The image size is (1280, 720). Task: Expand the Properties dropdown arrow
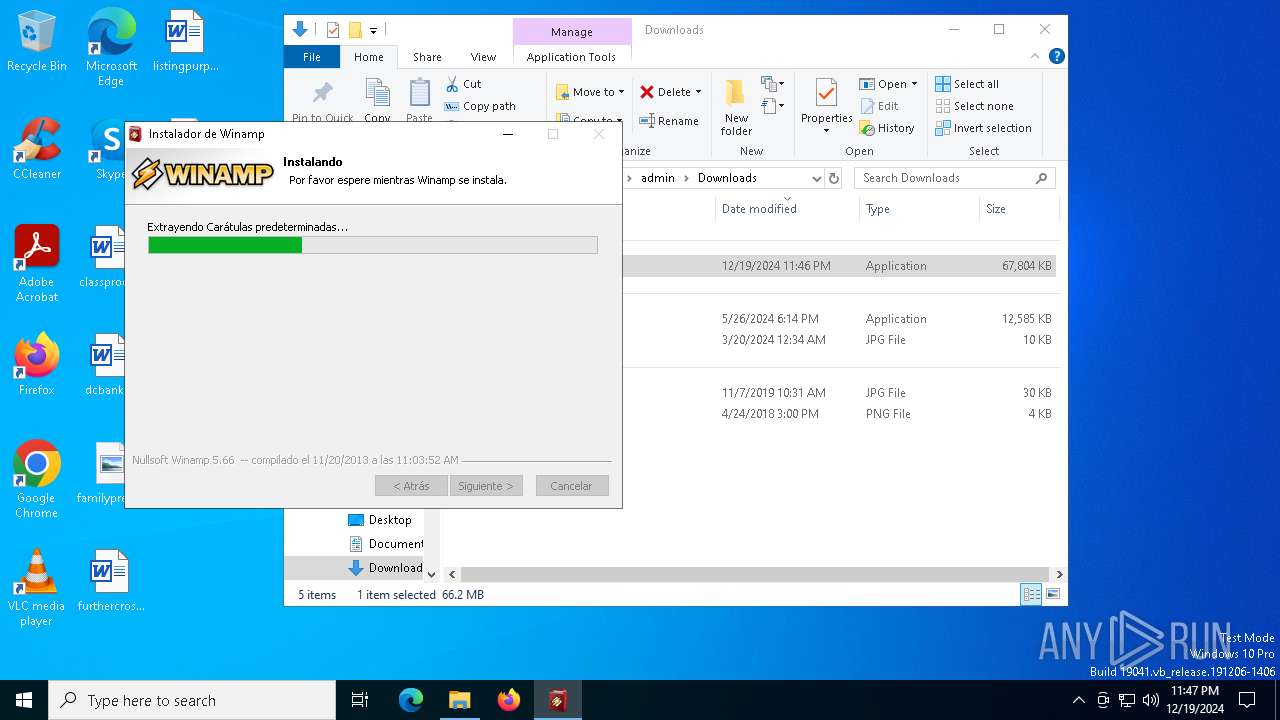[x=826, y=131]
